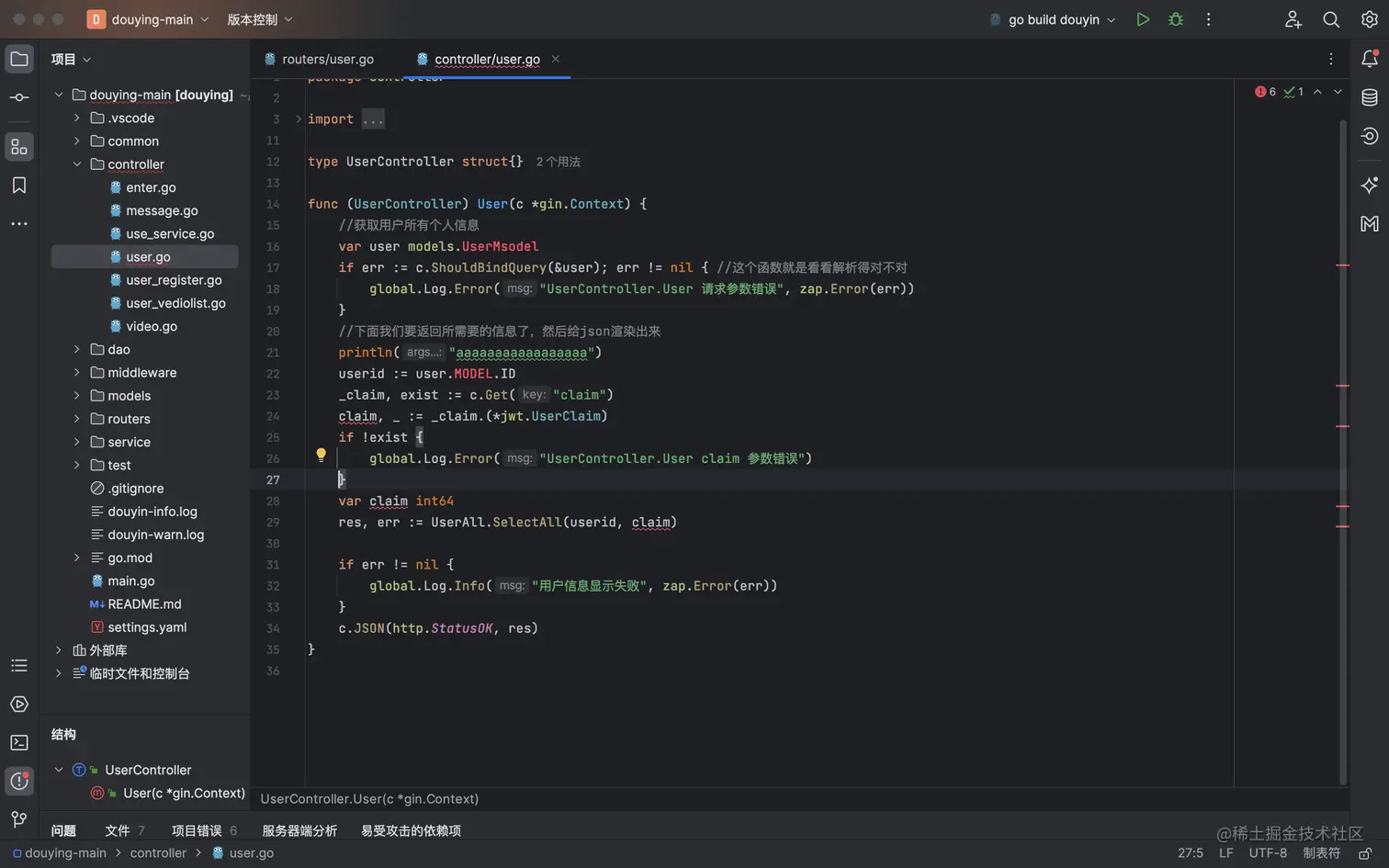Viewport: 1389px width, 868px height.
Task: Switch to the routers/user.go tab
Action: 319,59
